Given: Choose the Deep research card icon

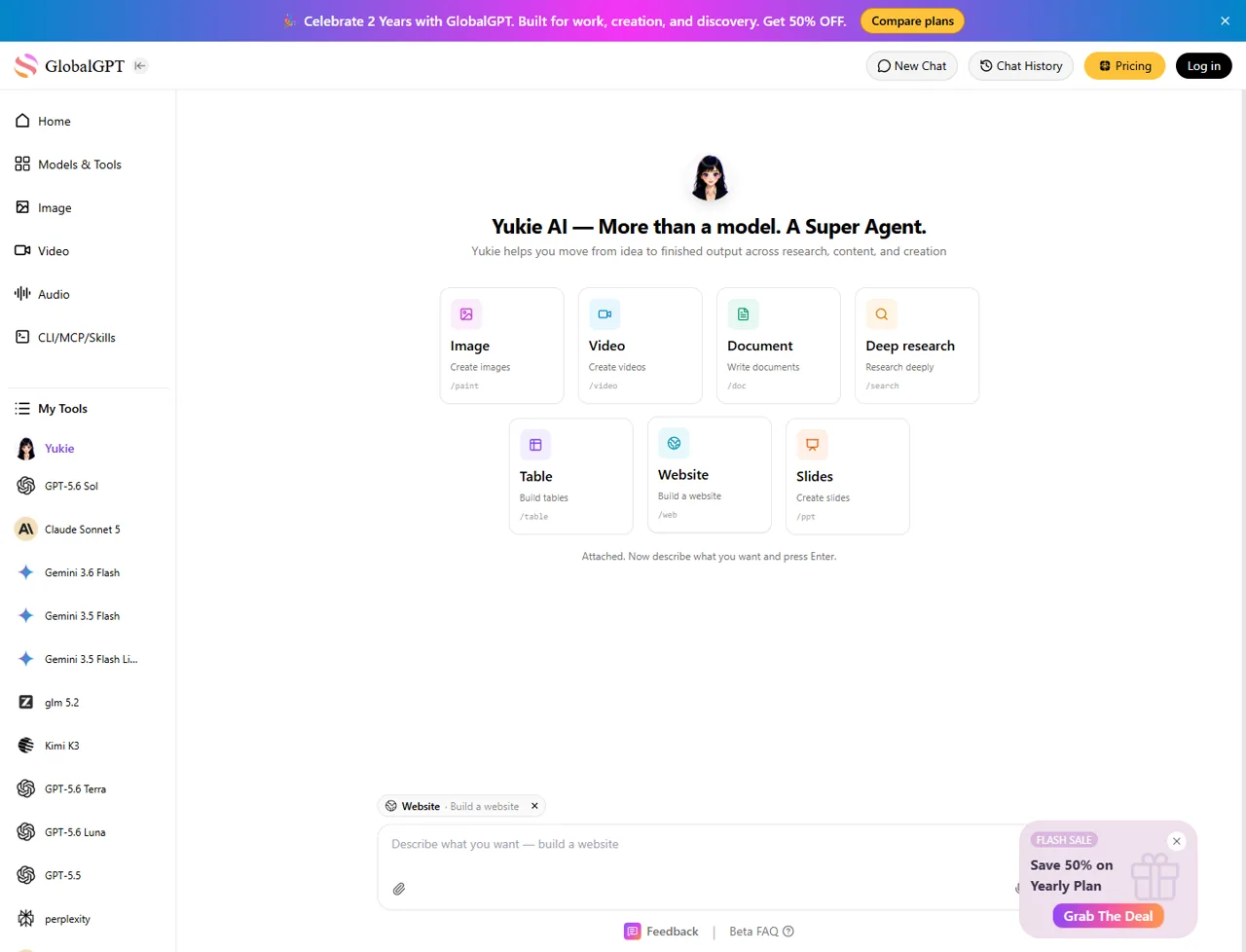Looking at the screenshot, I should [x=881, y=314].
